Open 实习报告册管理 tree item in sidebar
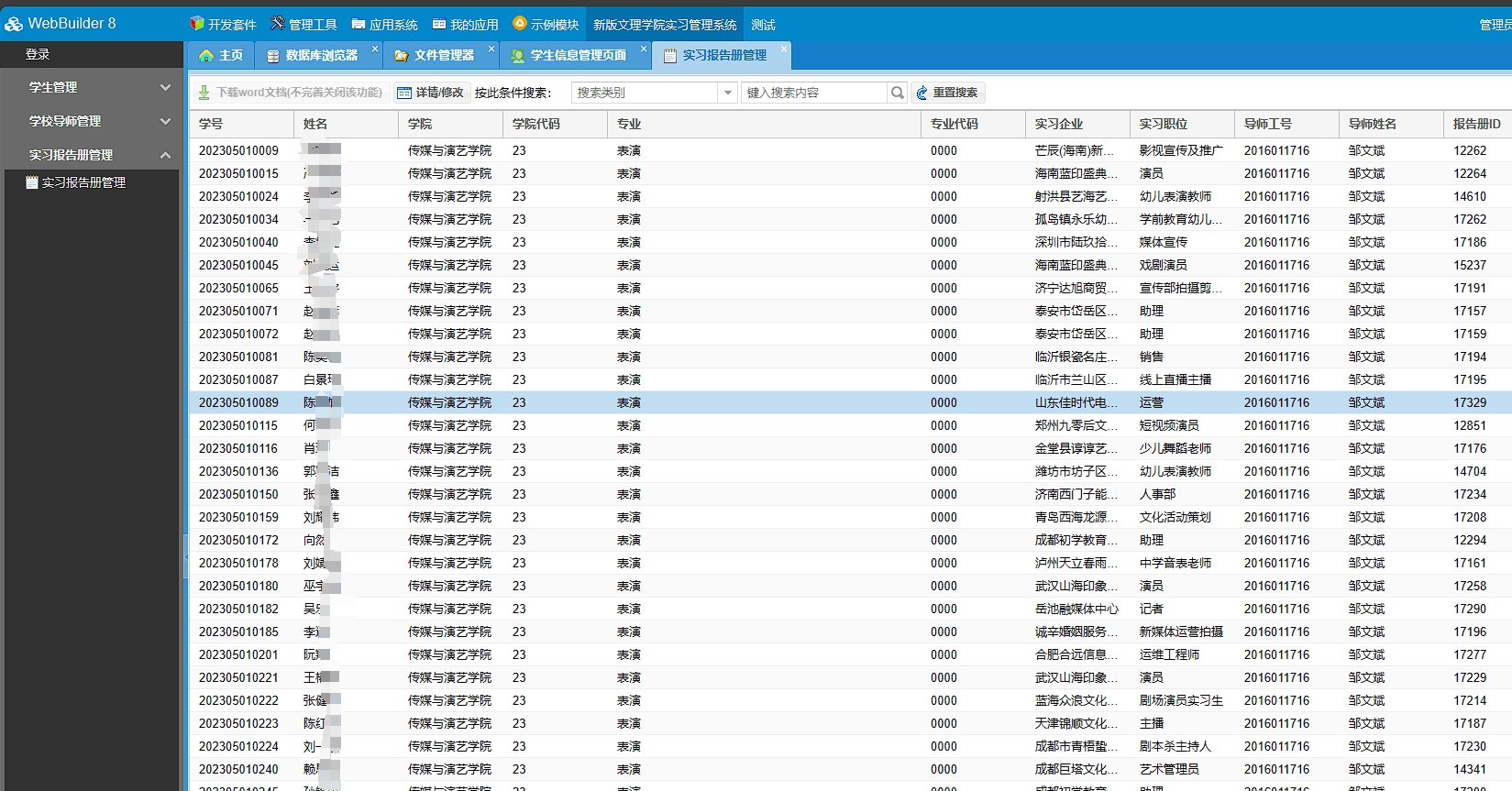The width and height of the screenshot is (1512, 791). click(83, 182)
